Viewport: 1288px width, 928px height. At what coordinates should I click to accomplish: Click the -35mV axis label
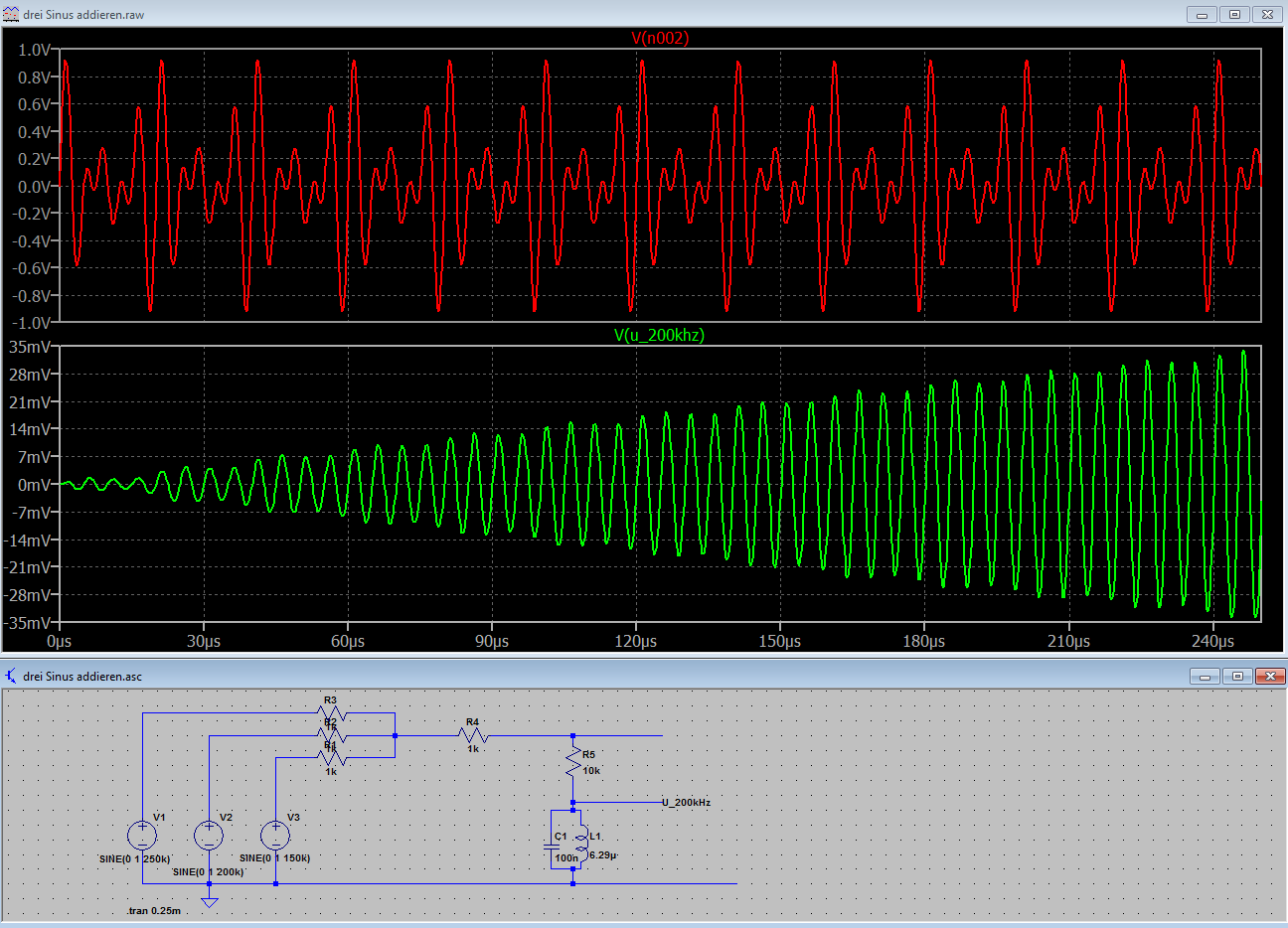tap(28, 623)
